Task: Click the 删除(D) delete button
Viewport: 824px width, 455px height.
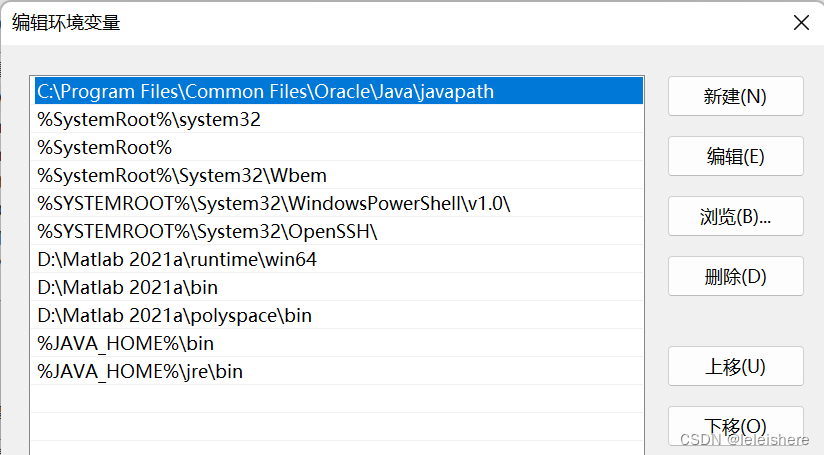Action: pyautogui.click(x=735, y=276)
